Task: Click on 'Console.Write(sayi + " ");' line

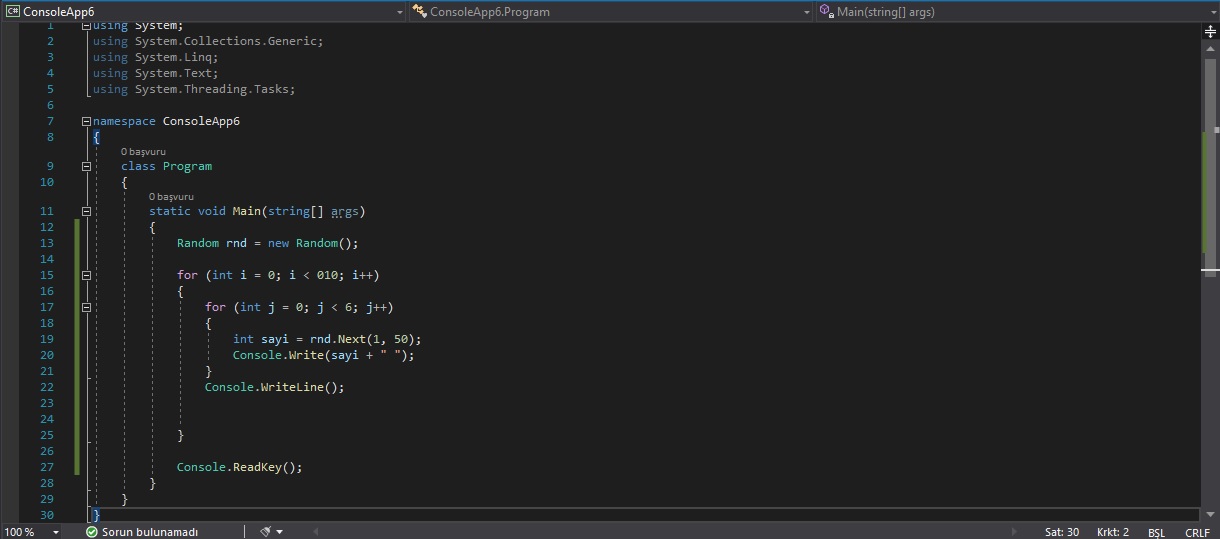Action: click(x=323, y=355)
